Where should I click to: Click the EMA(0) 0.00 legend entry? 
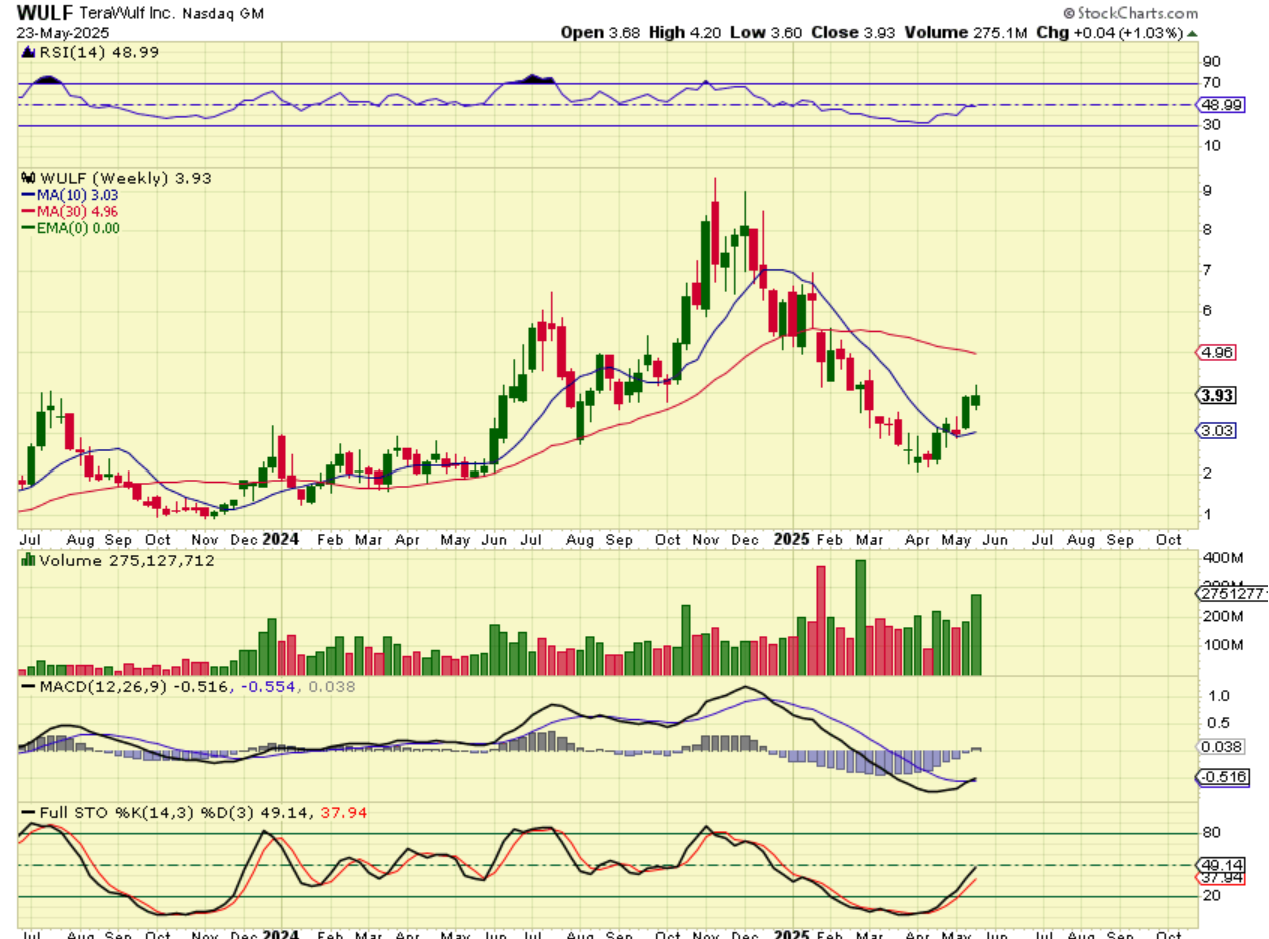80,227
